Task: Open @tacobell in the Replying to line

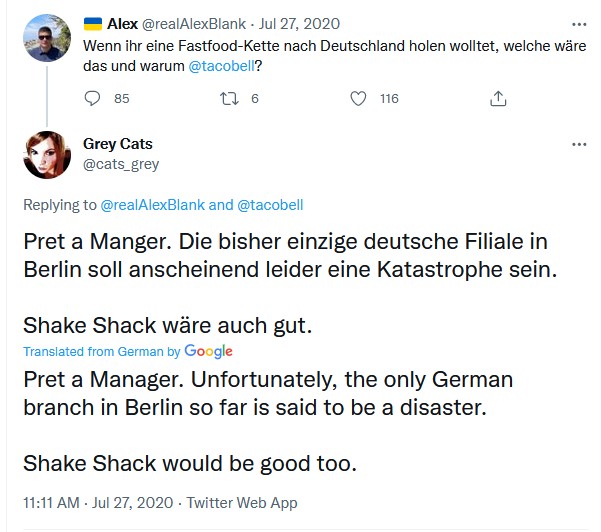Action: tap(270, 205)
